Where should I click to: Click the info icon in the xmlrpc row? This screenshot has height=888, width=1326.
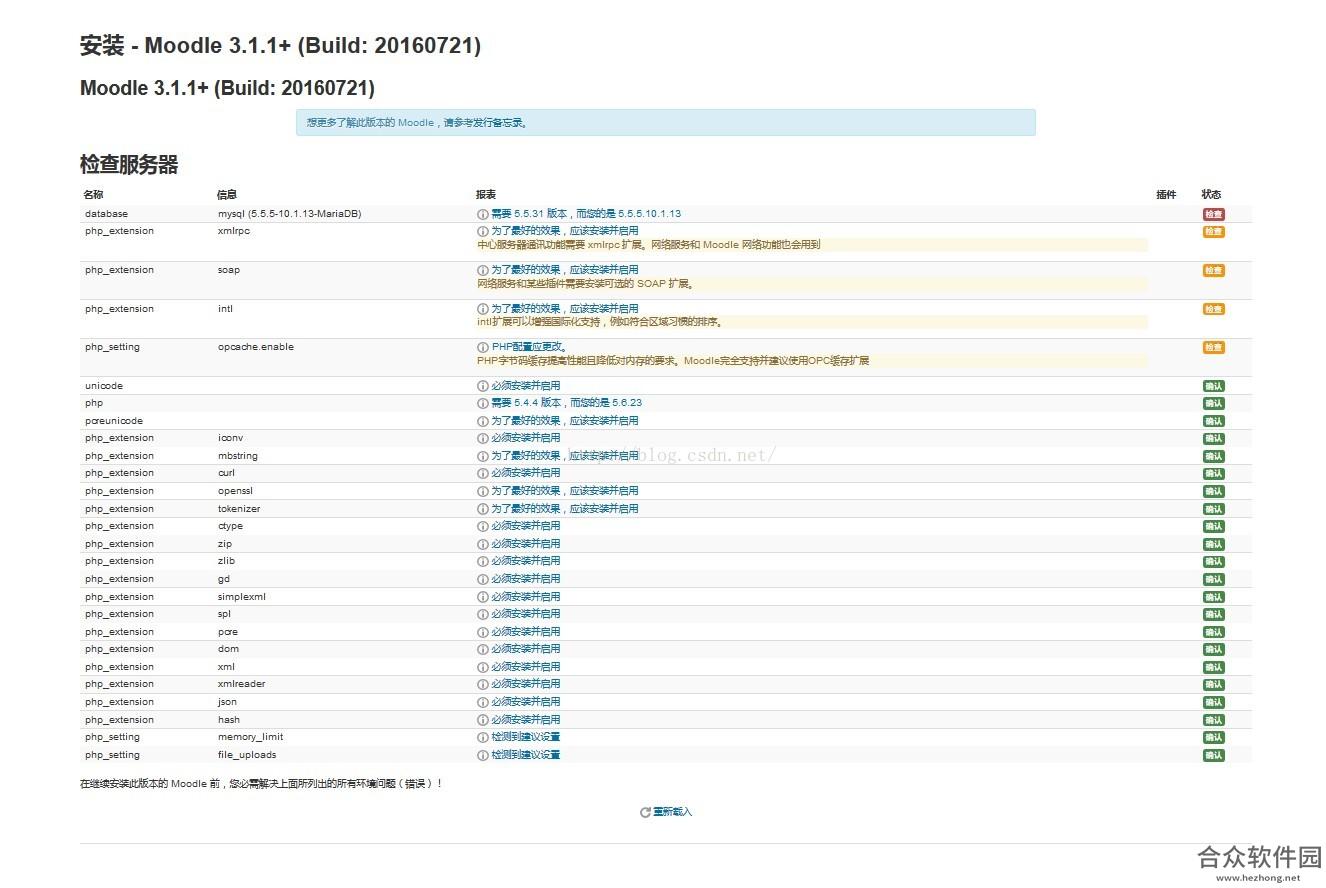pyautogui.click(x=483, y=231)
